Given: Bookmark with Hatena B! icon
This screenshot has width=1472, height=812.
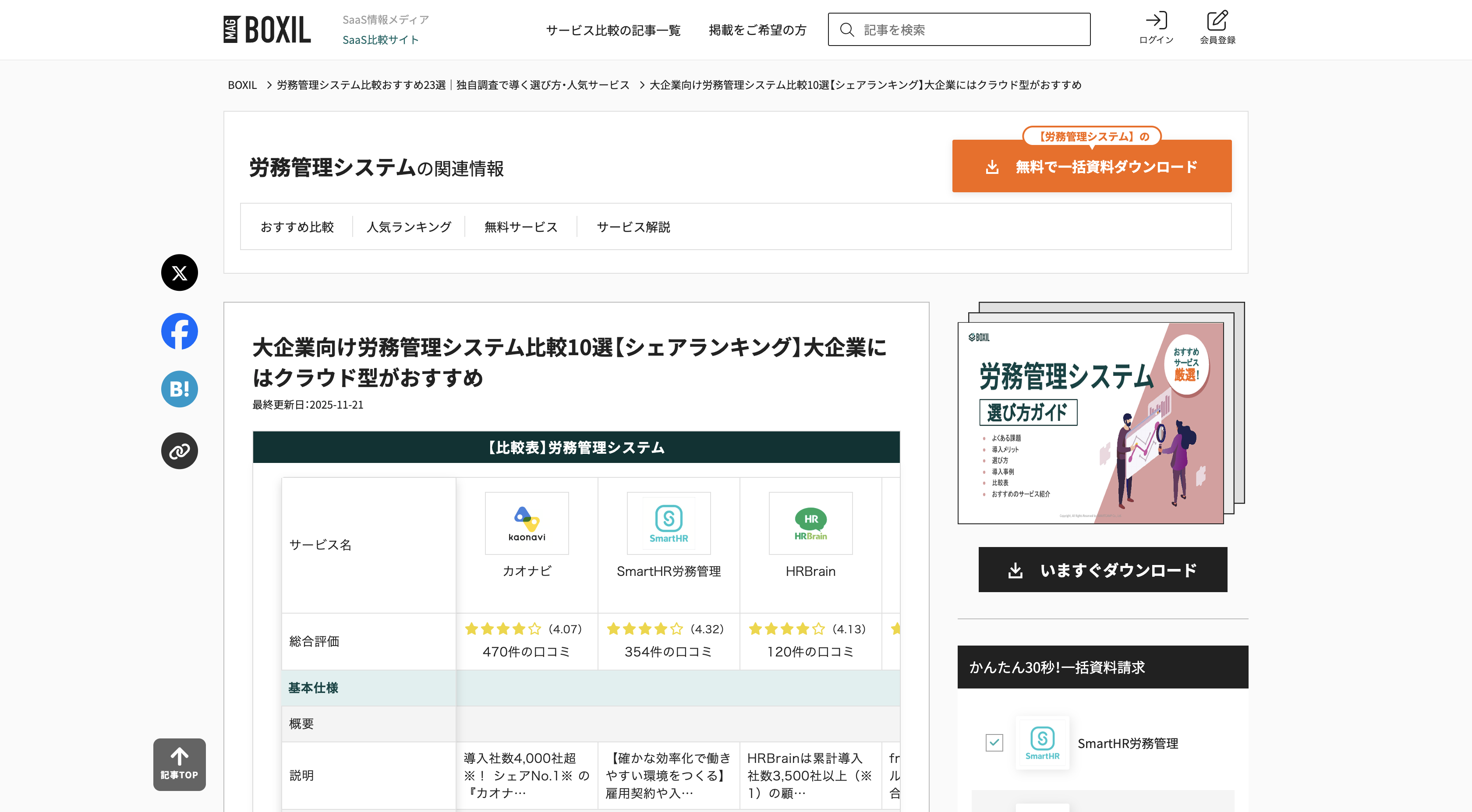Looking at the screenshot, I should (x=180, y=389).
